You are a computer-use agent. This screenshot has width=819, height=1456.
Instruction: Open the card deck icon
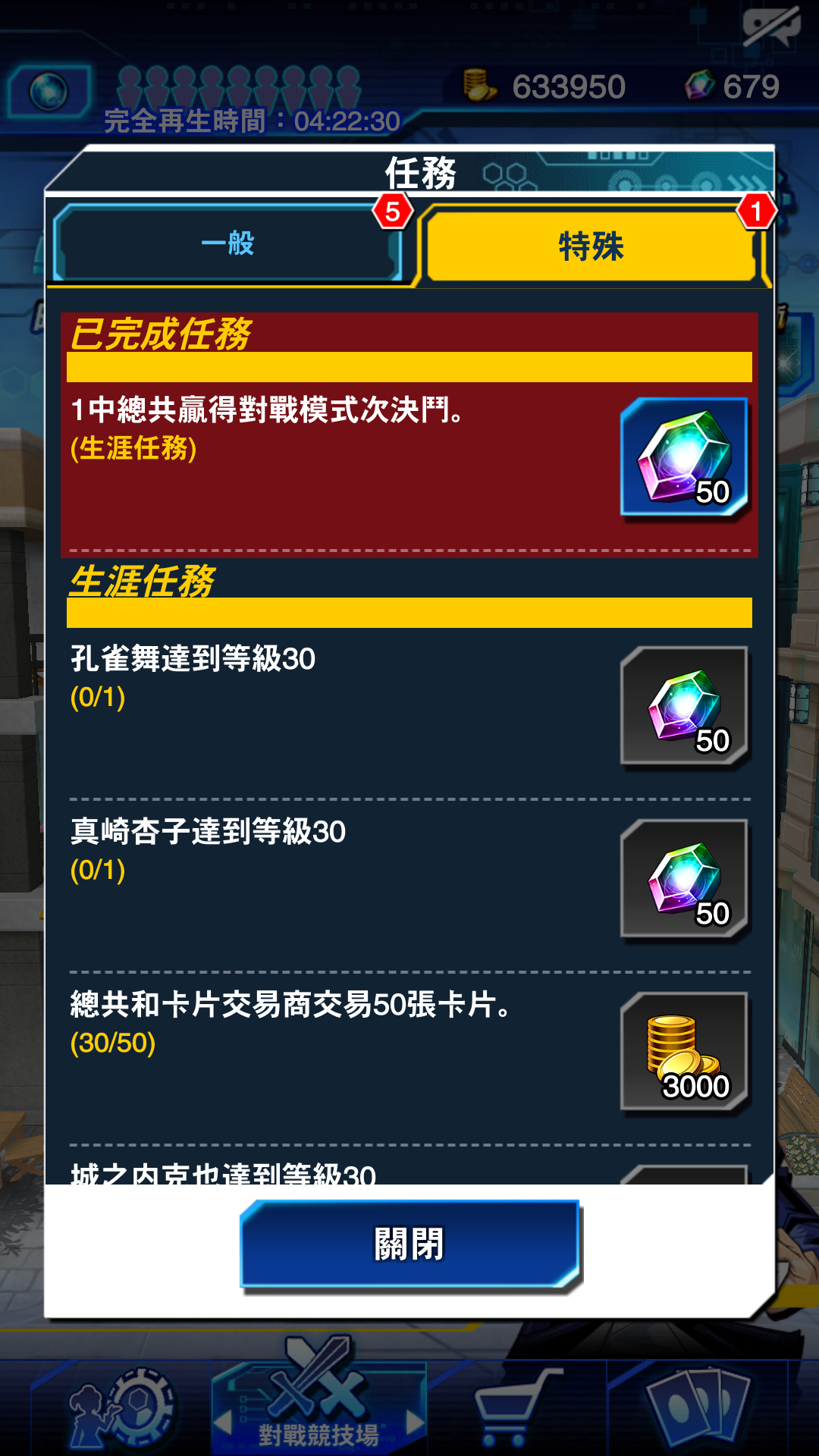pyautogui.click(x=698, y=1408)
